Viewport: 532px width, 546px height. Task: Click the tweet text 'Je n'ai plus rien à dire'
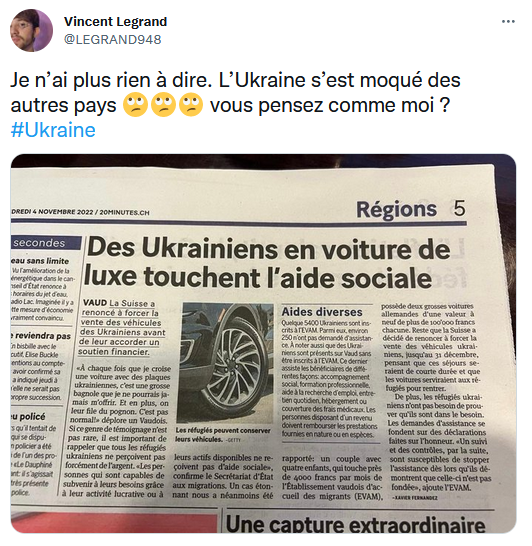111,80
